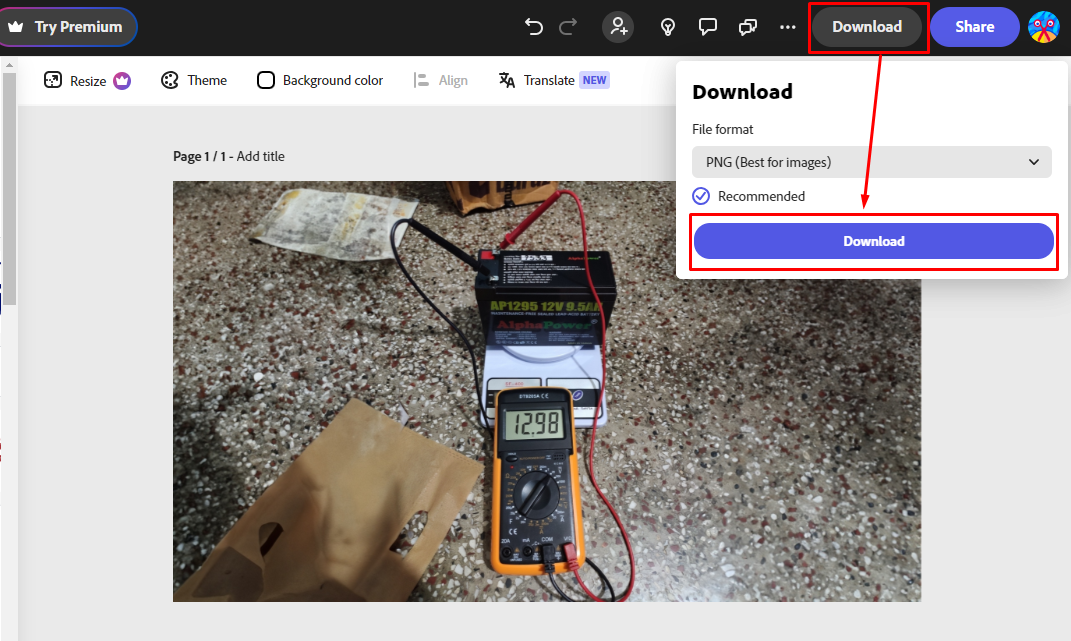Click the blue Download button in panel

pyautogui.click(x=874, y=241)
